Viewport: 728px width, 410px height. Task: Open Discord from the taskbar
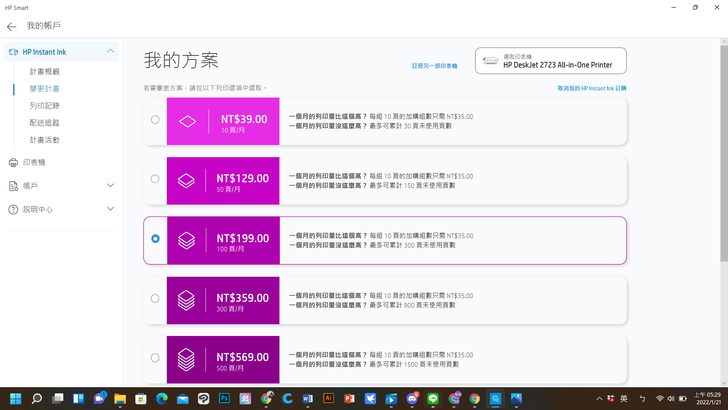412,398
